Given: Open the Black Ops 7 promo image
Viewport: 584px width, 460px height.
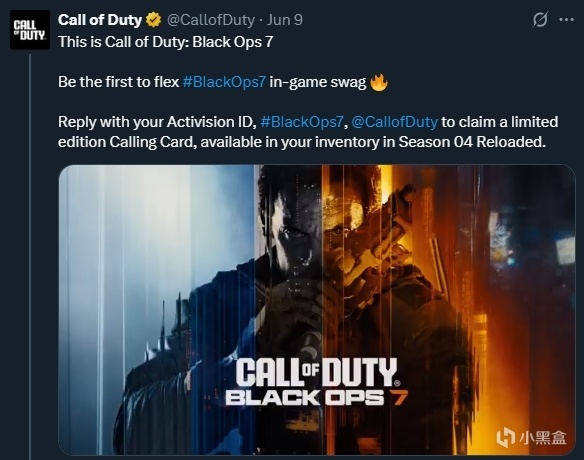Looking at the screenshot, I should (317, 310).
